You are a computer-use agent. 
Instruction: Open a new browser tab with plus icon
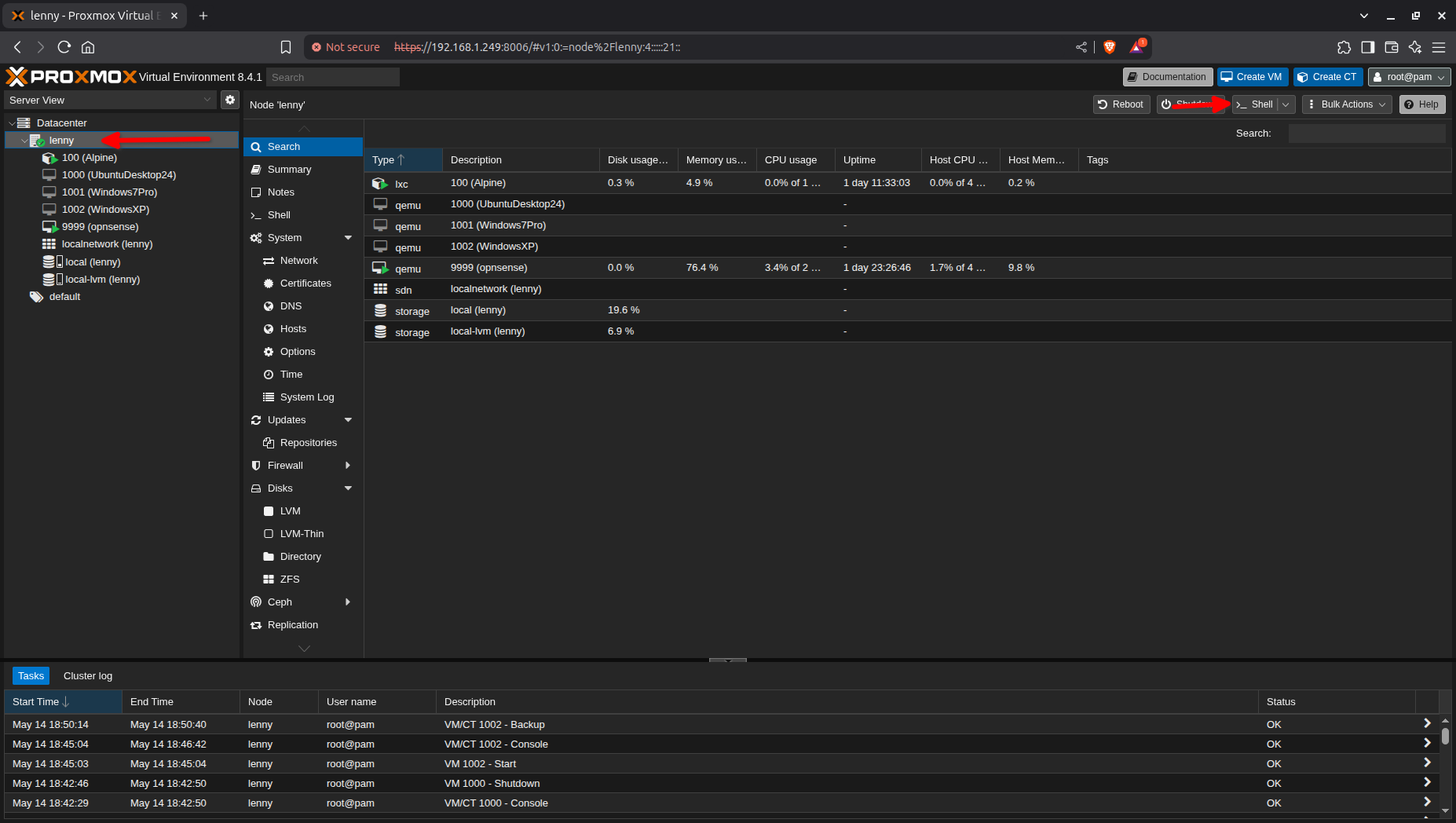pyautogui.click(x=203, y=16)
